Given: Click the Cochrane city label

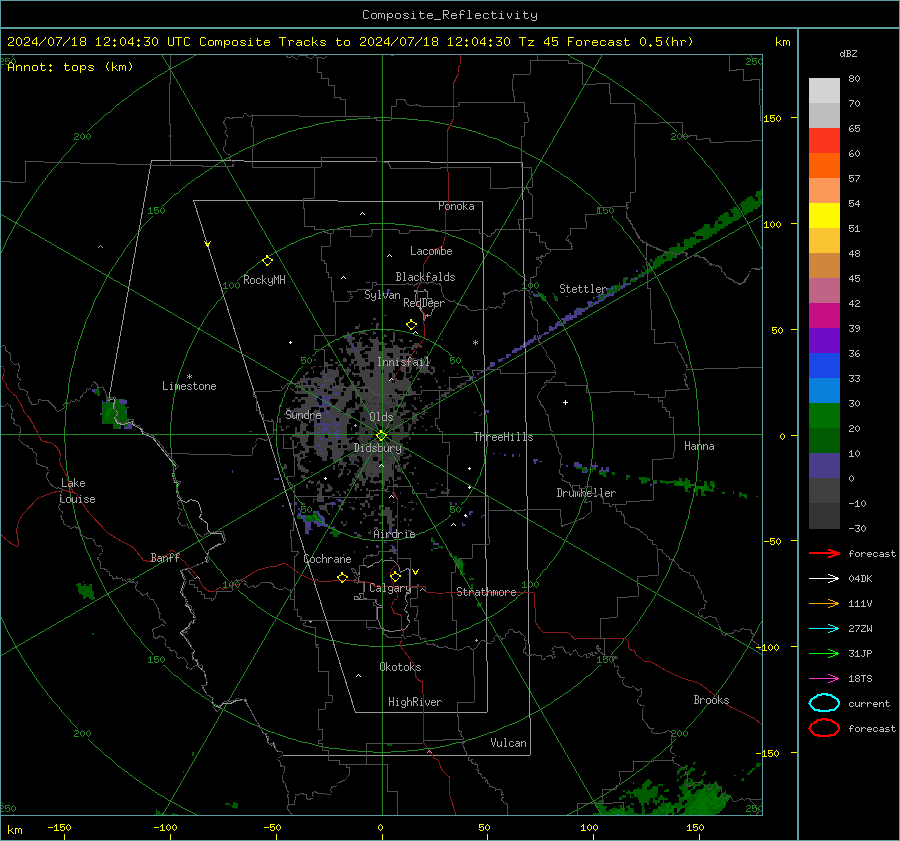Looking at the screenshot, I should (327, 559).
